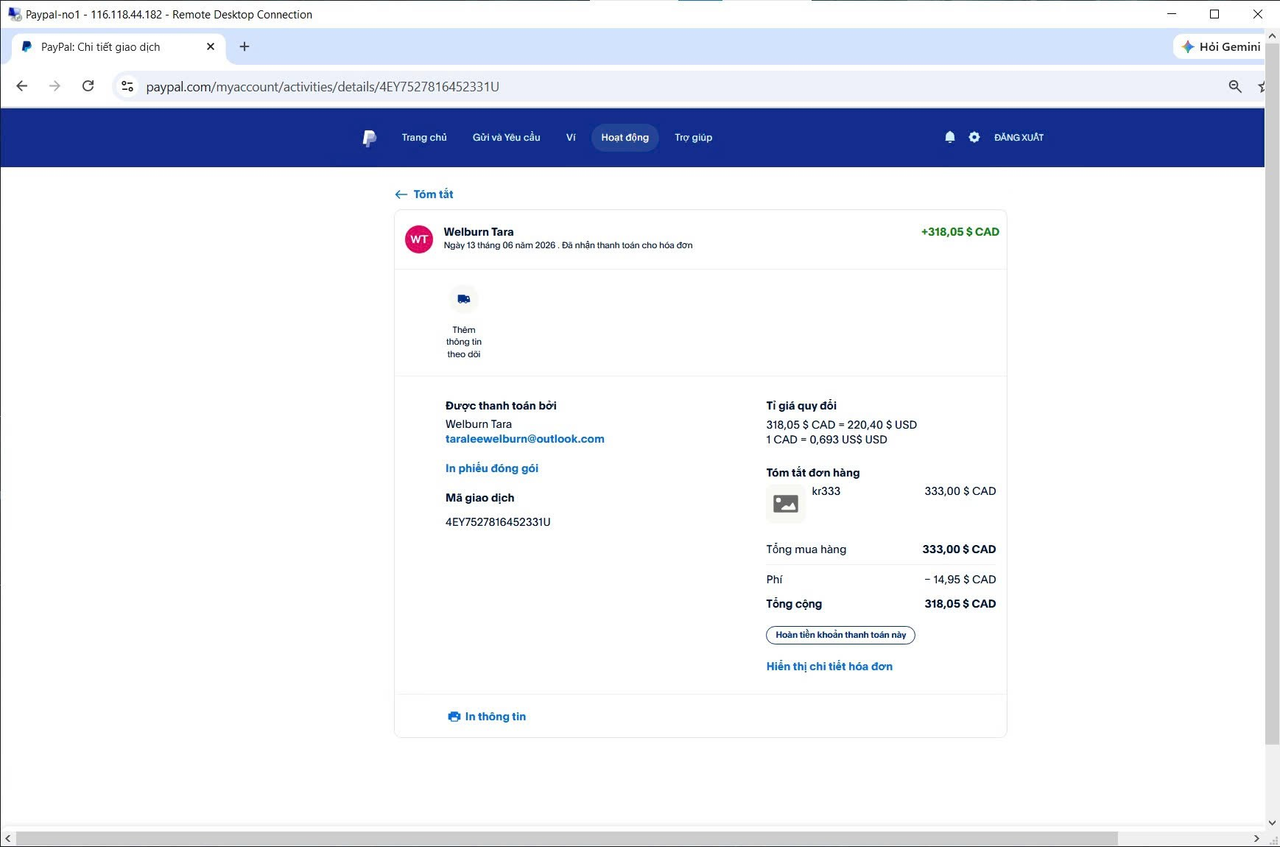Open the settings gear icon

pos(974,137)
